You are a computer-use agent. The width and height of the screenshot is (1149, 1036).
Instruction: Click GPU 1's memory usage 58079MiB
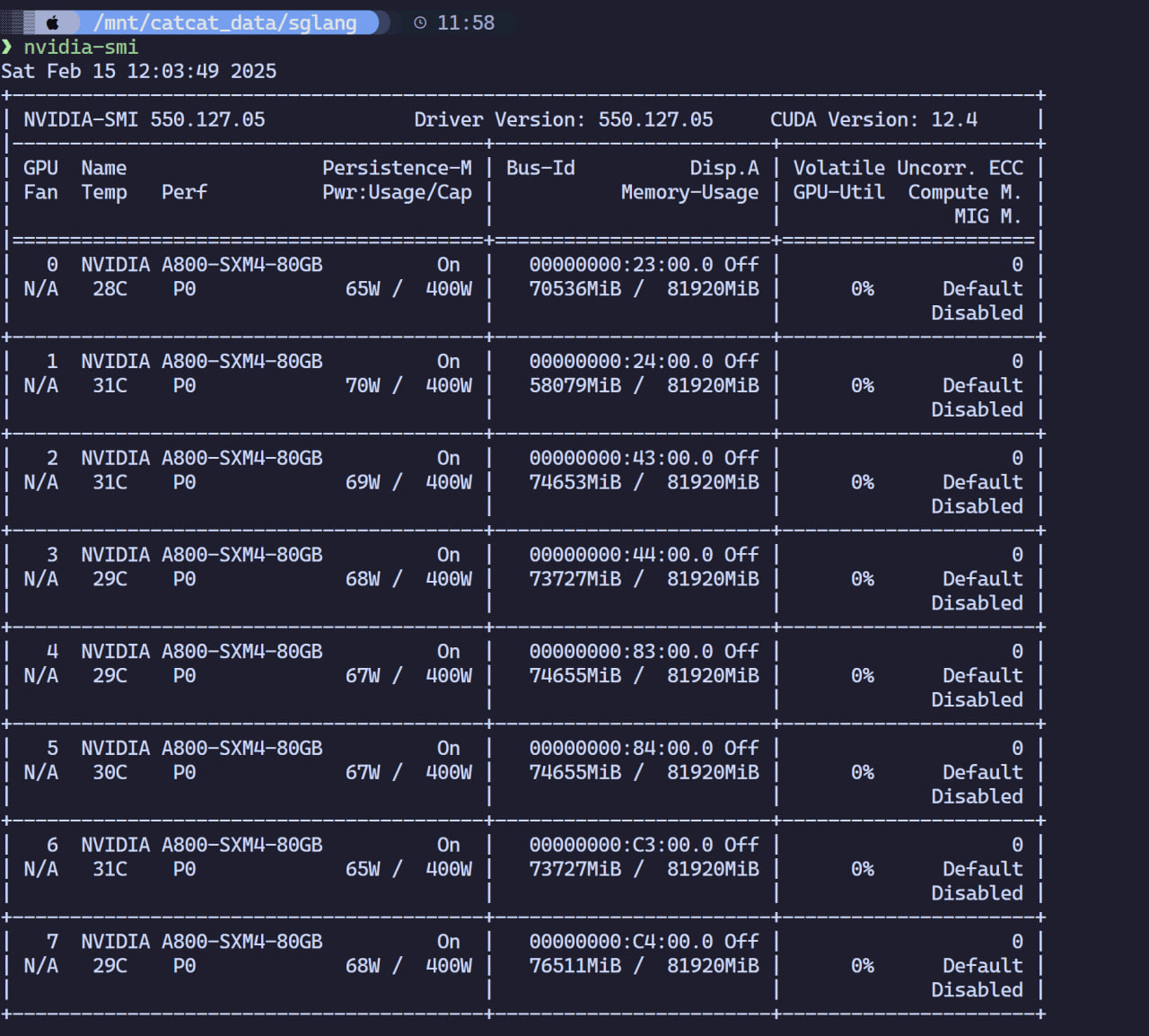[x=575, y=385]
